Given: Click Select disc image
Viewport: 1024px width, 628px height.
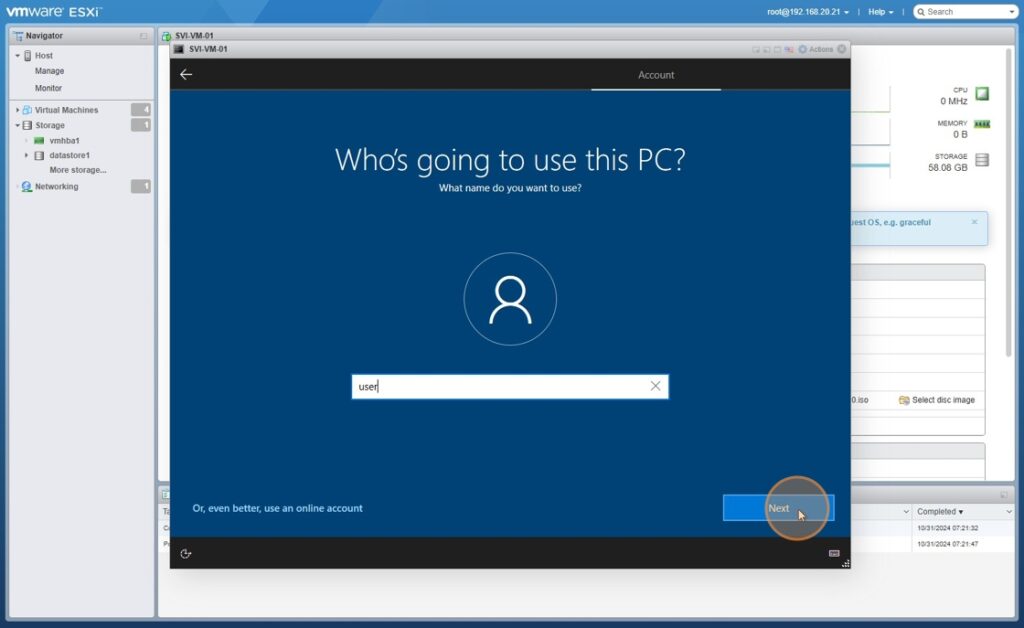Looking at the screenshot, I should [x=943, y=400].
